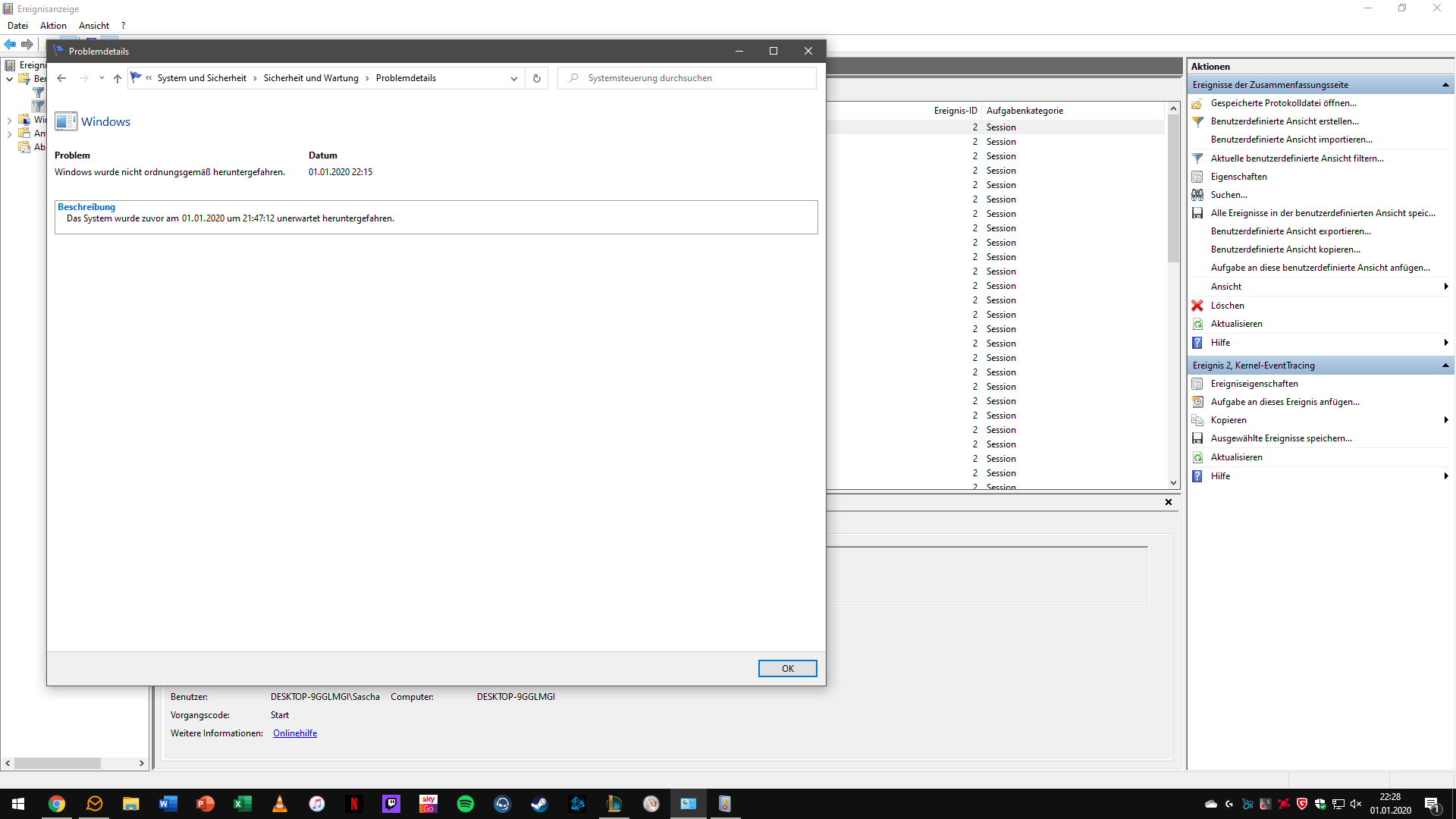Click the back arrow in Problemdetails
This screenshot has height=819, width=1456.
pyautogui.click(x=61, y=78)
